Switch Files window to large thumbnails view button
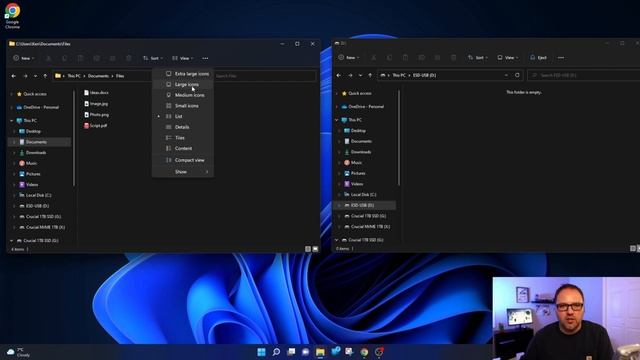The width and height of the screenshot is (640, 360). coord(315,249)
